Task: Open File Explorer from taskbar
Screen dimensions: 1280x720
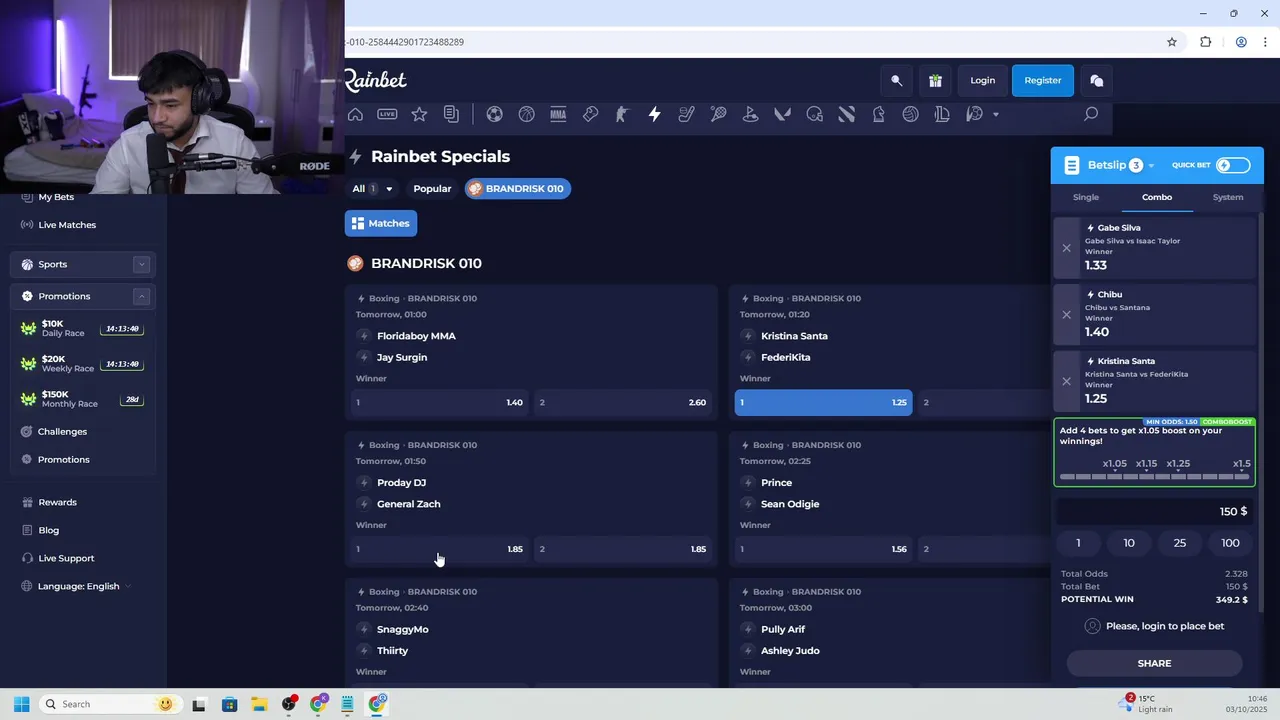Action: pos(259,704)
